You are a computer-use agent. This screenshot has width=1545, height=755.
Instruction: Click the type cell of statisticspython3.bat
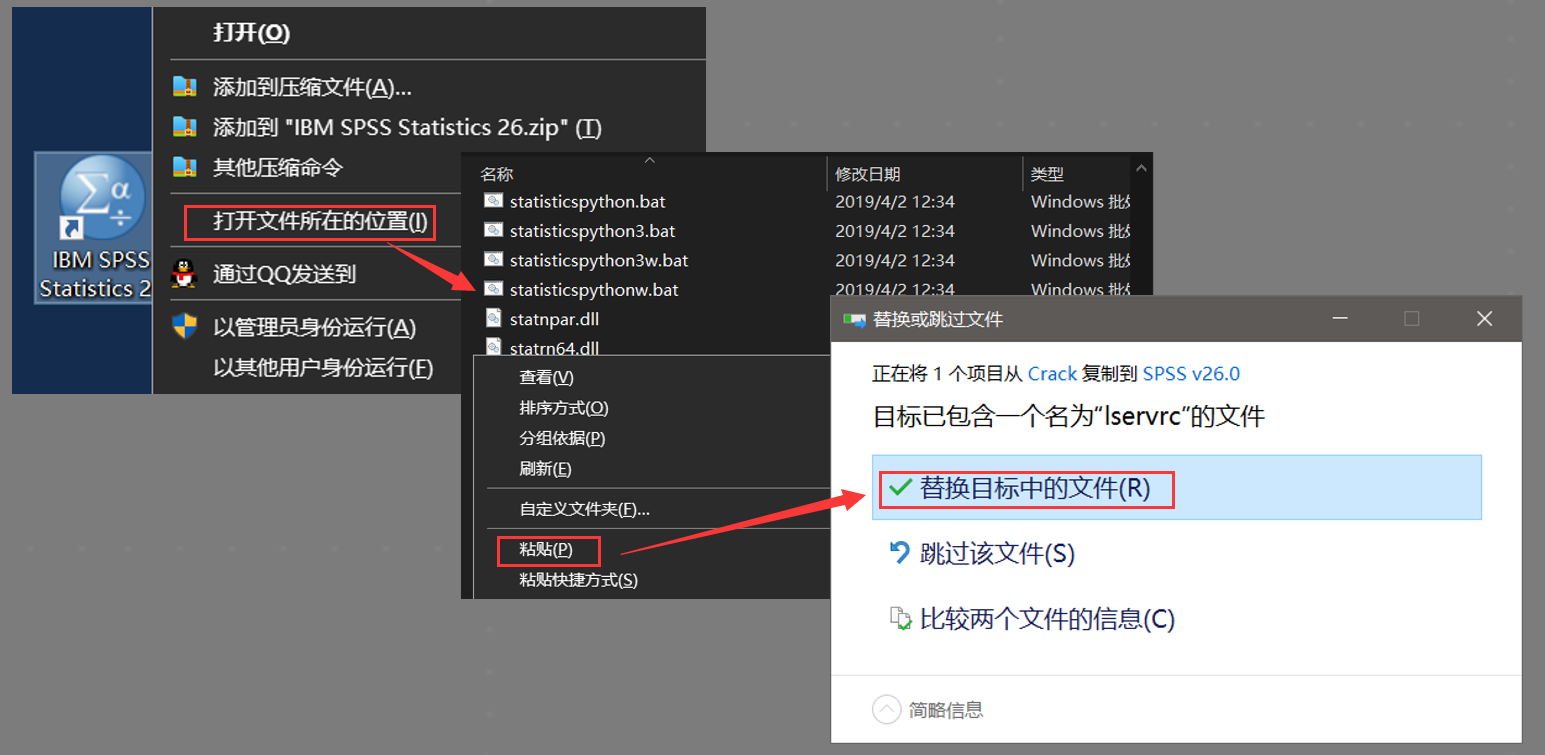pyautogui.click(x=1081, y=231)
